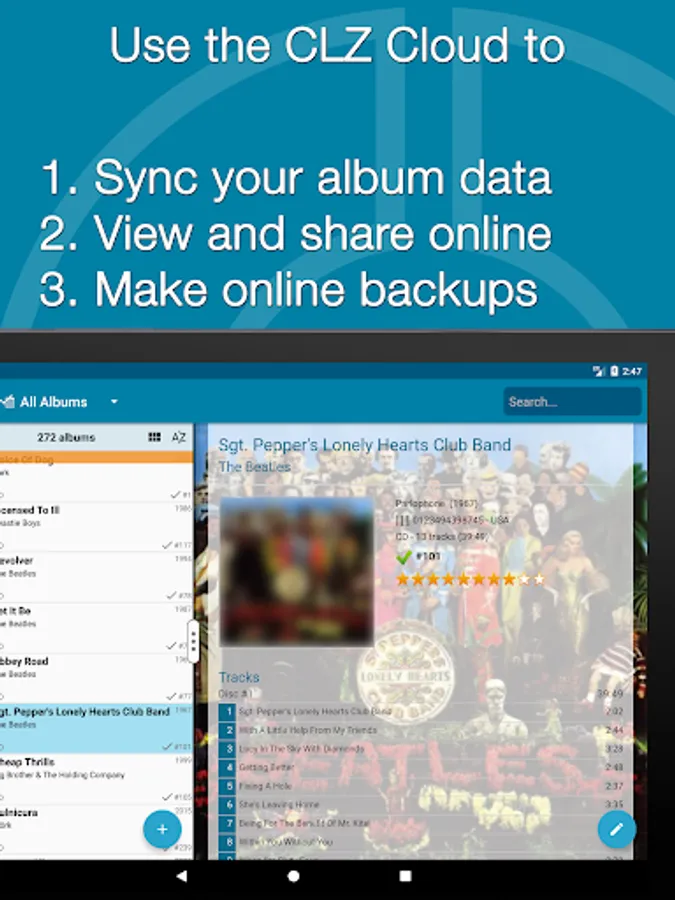This screenshot has width=675, height=900.
Task: Open the A-Z sort options icon
Action: [x=179, y=437]
